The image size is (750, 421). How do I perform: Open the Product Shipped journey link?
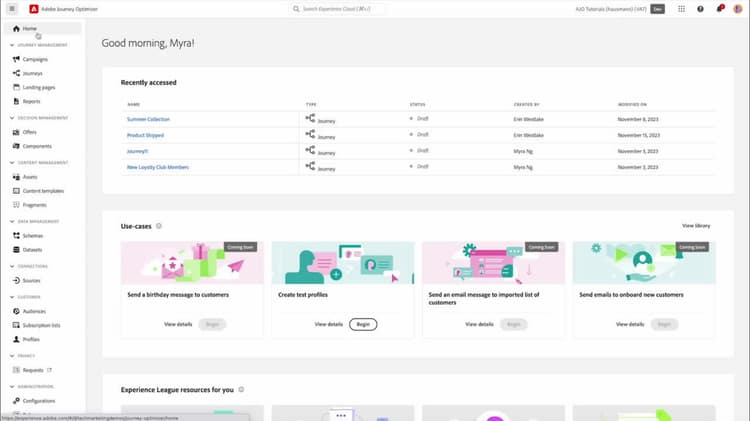point(145,135)
